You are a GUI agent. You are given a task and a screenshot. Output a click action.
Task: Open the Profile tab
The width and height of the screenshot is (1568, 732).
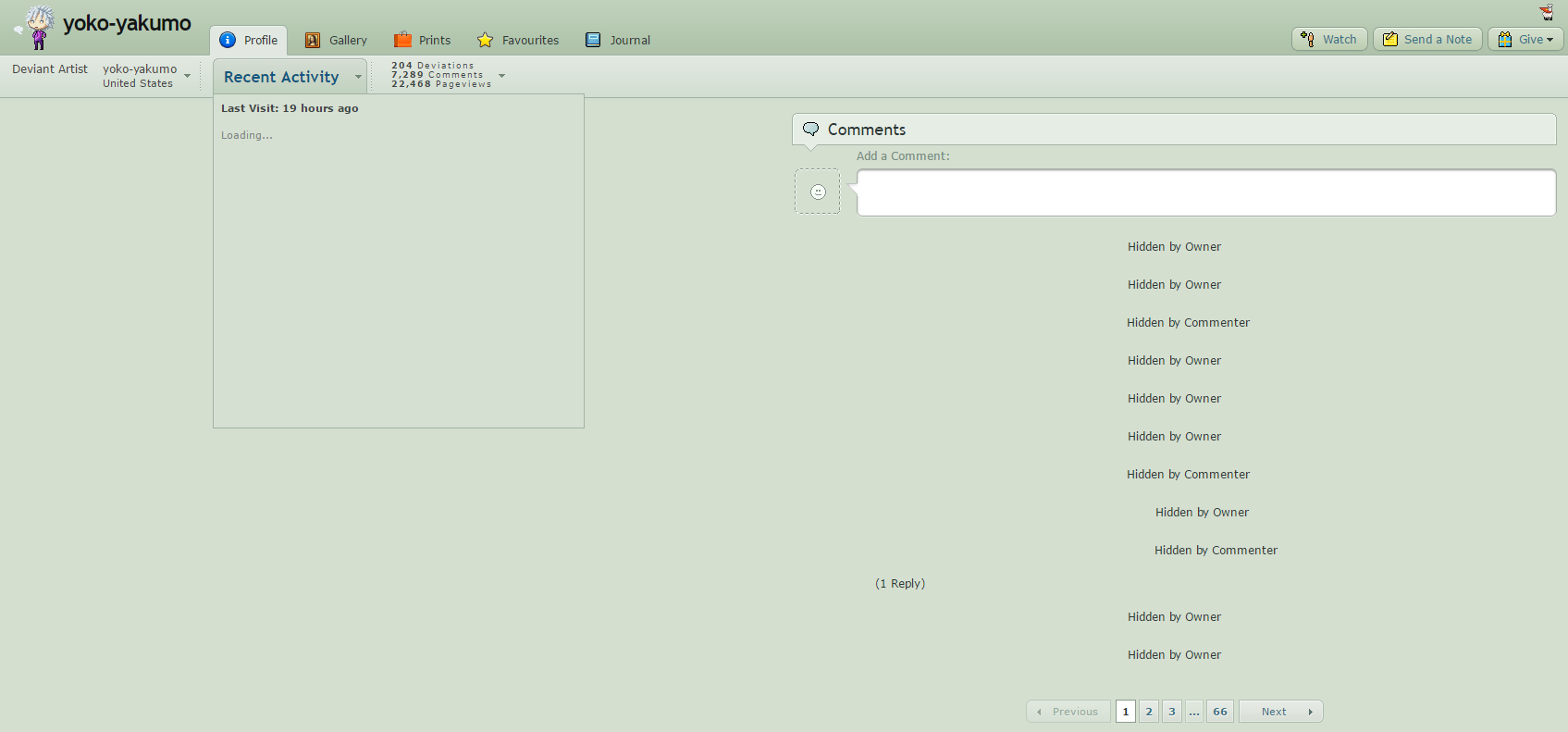(x=249, y=40)
